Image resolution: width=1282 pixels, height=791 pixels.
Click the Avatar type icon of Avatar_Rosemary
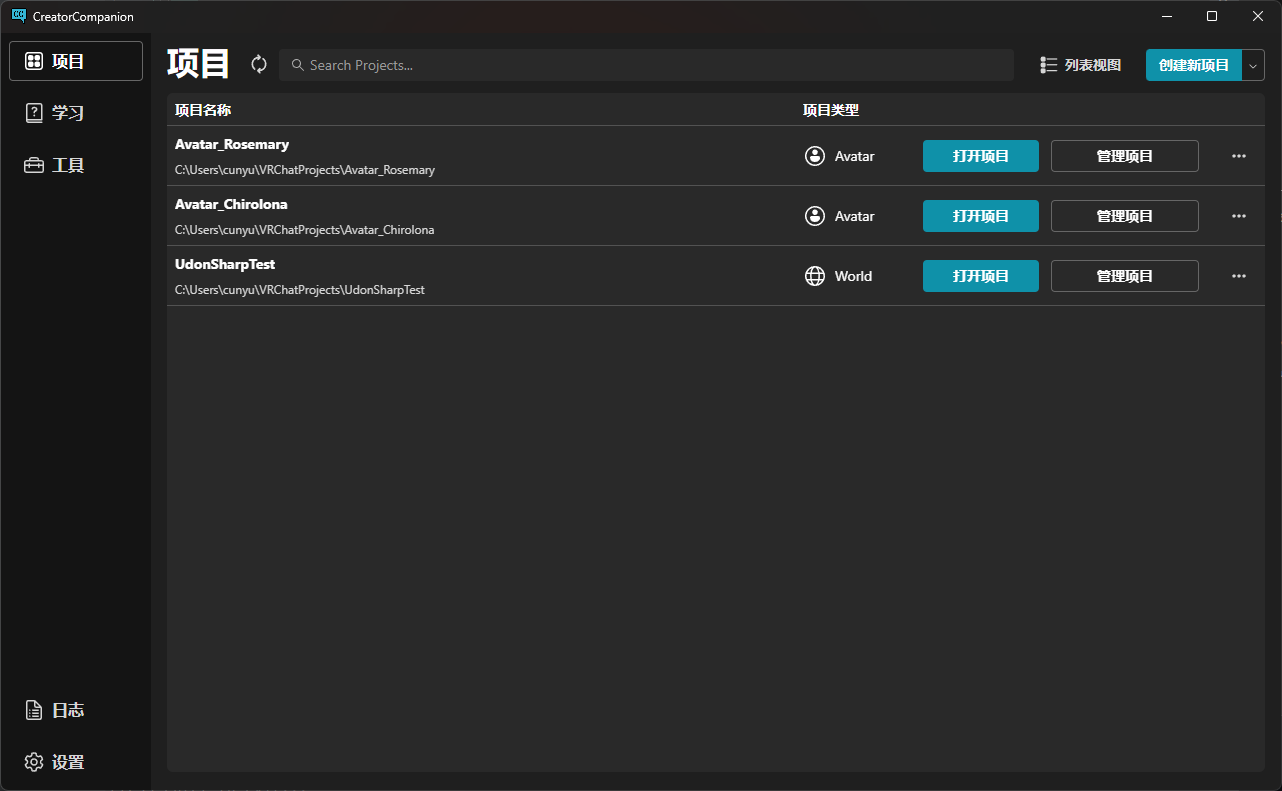pyautogui.click(x=815, y=156)
